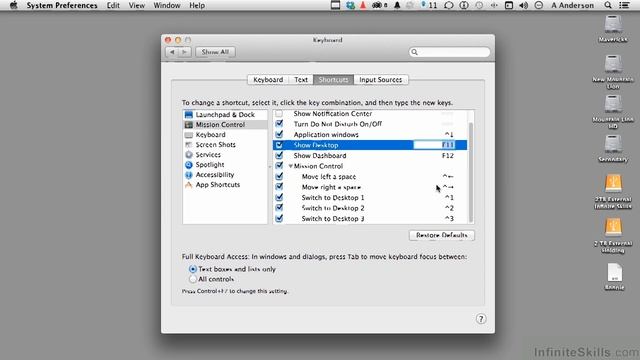Open the Apple menu
This screenshot has width=640, height=360.
(x=13, y=5)
